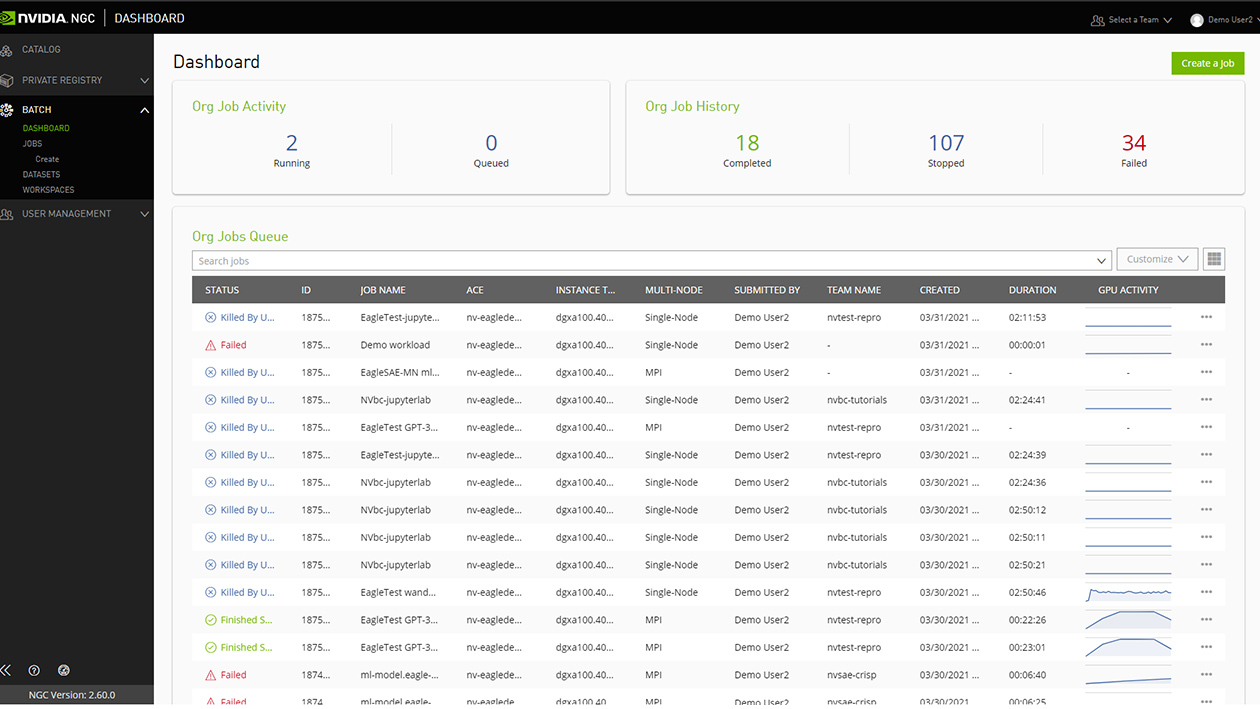Click the User Management sidebar icon
Image resolution: width=1260 pixels, height=709 pixels.
[x=8, y=213]
